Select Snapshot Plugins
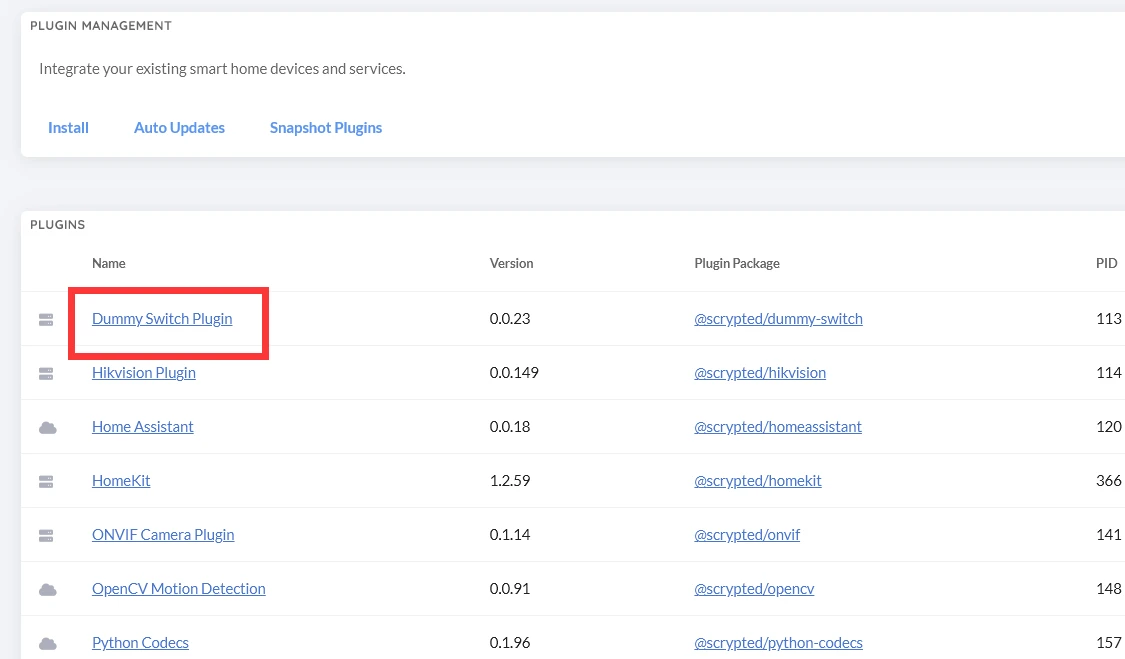Screen dimensions: 1125x659 click(326, 128)
